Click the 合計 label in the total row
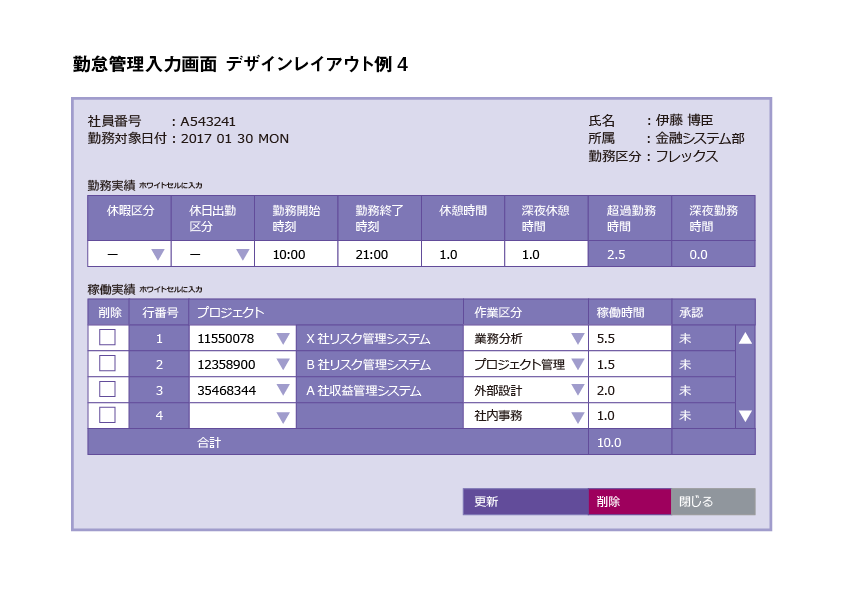The width and height of the screenshot is (843, 597). 209,443
